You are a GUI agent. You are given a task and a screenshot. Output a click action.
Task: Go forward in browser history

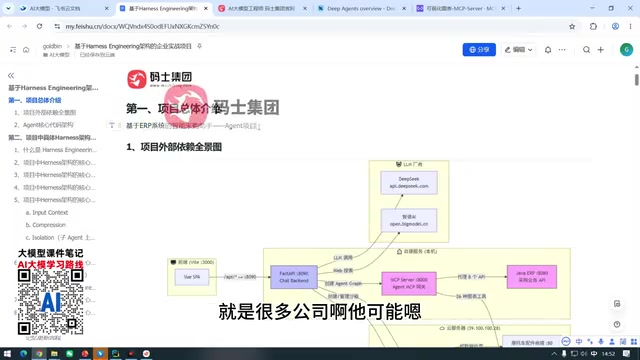click(x=24, y=26)
